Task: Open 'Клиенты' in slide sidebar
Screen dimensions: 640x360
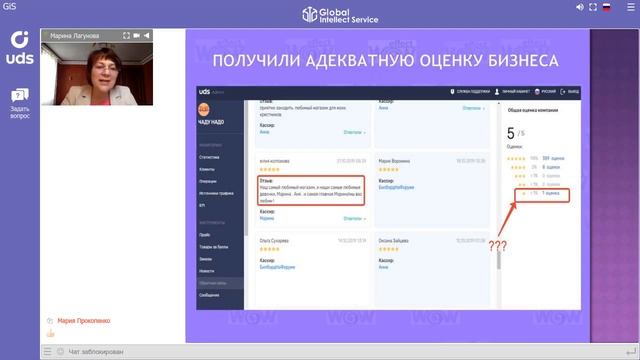Action: pos(207,169)
